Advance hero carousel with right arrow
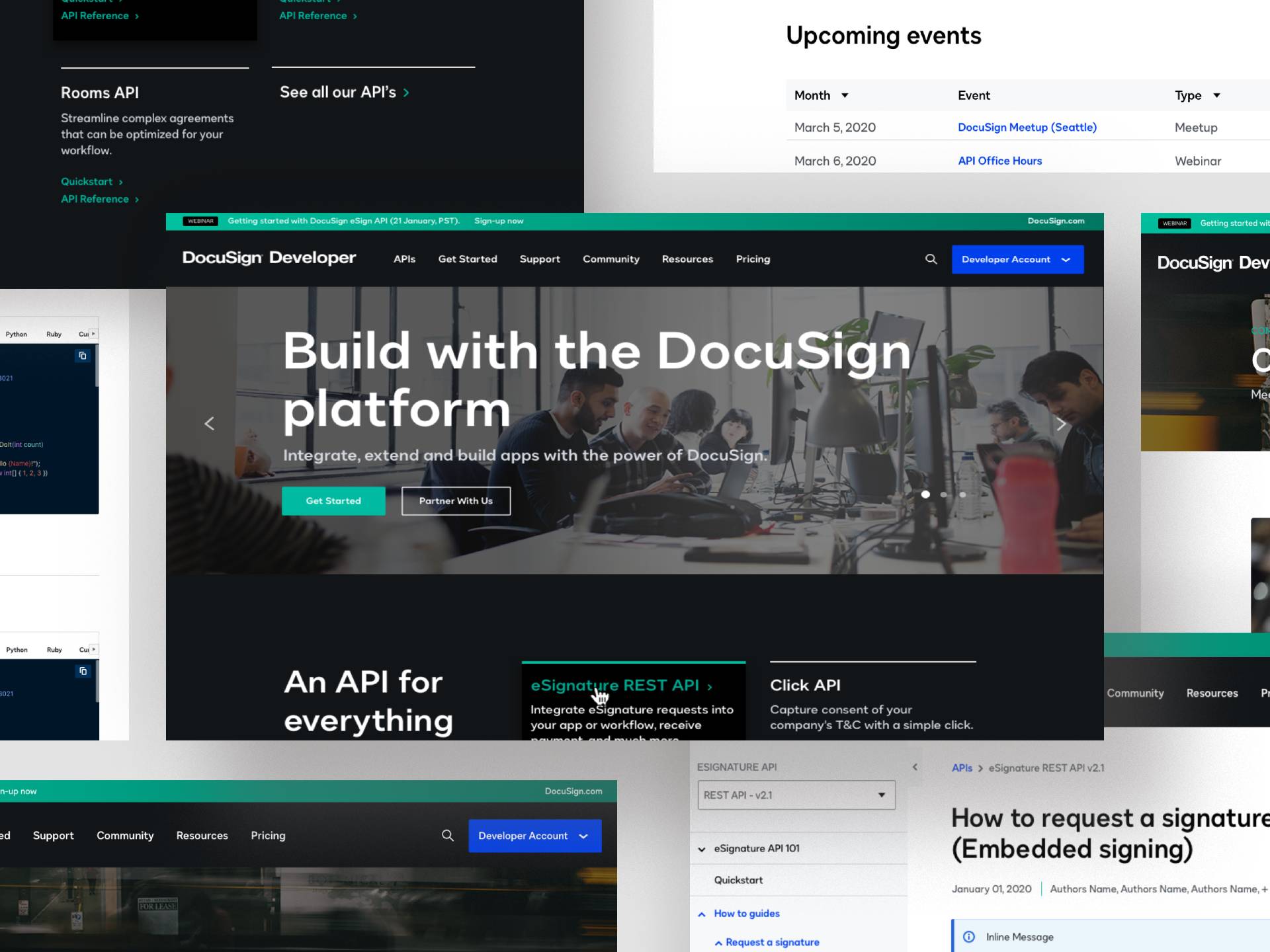1270x952 pixels. coord(1061,424)
